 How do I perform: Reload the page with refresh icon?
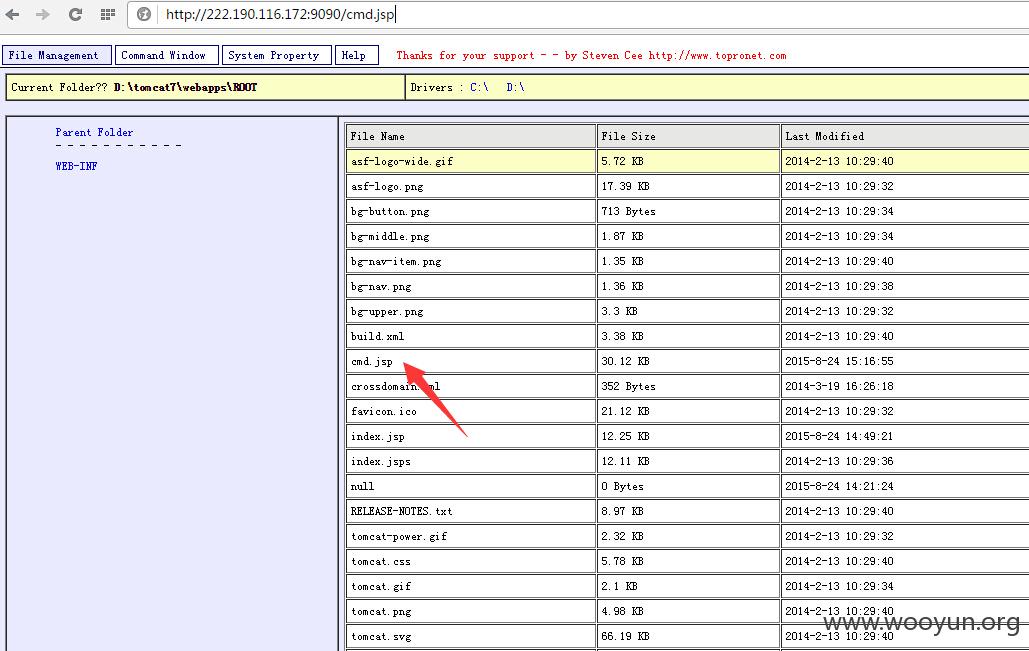75,14
